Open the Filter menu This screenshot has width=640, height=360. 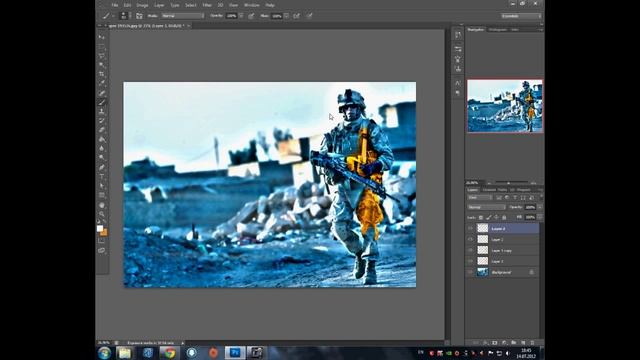point(207,5)
